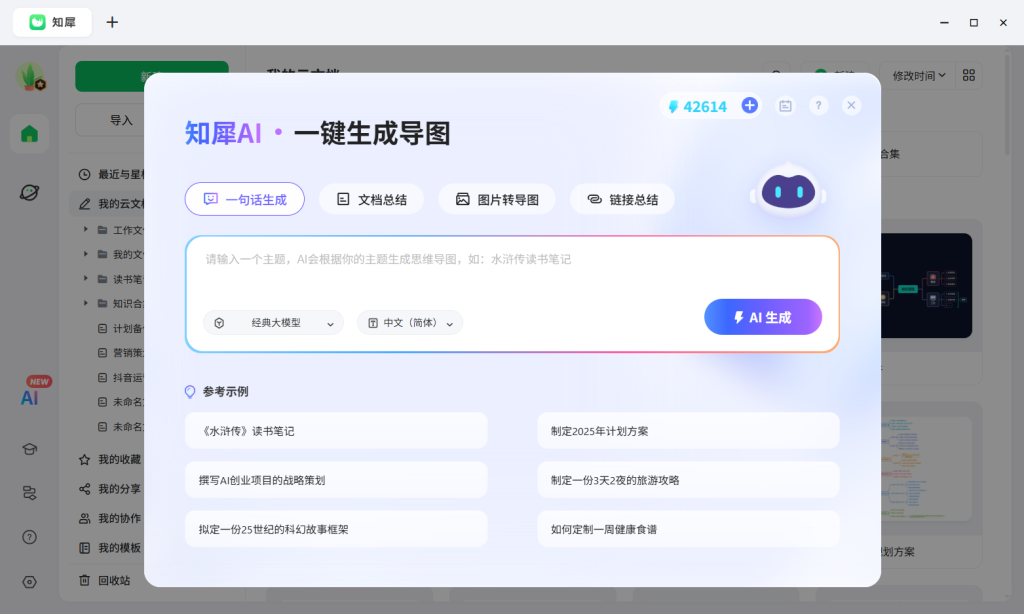Viewport: 1024px width, 614px height.
Task: Focus the topic input text field
Action: point(512,268)
